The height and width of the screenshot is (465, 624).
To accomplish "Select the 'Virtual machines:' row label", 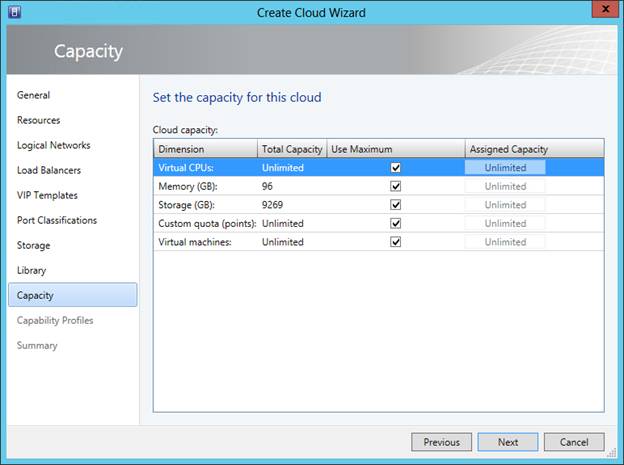I will (195, 242).
